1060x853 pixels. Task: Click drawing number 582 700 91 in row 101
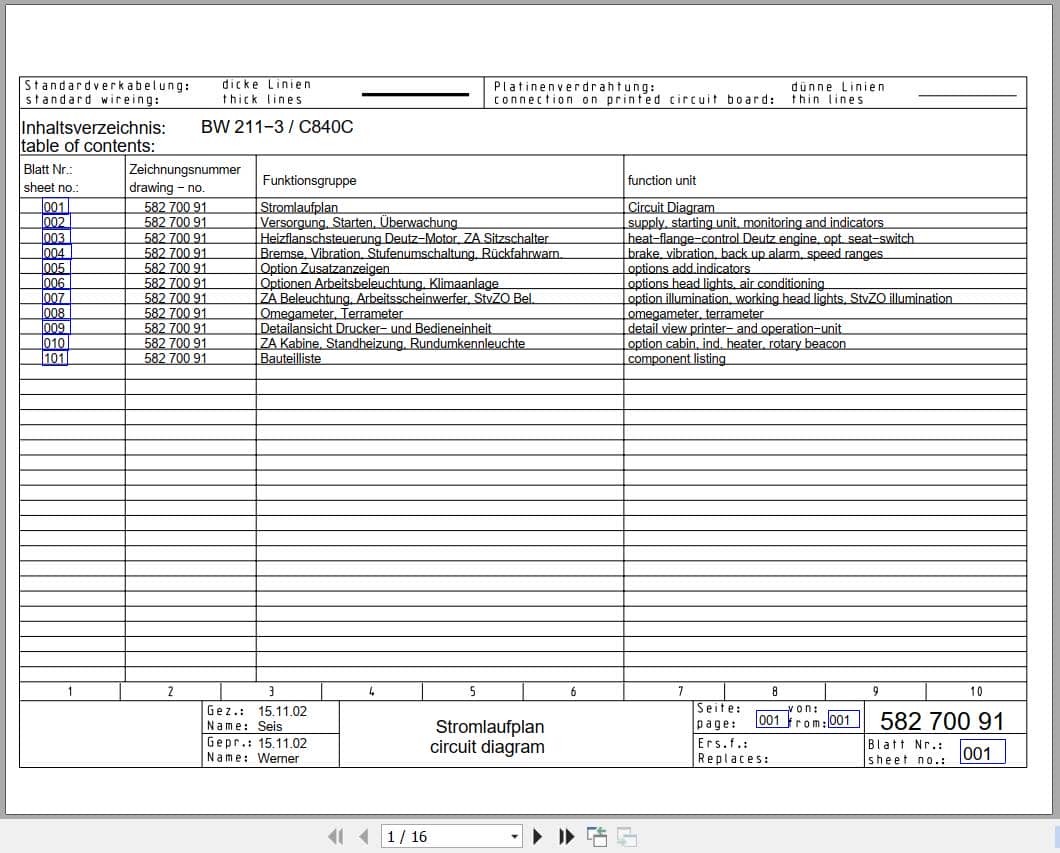tap(175, 358)
